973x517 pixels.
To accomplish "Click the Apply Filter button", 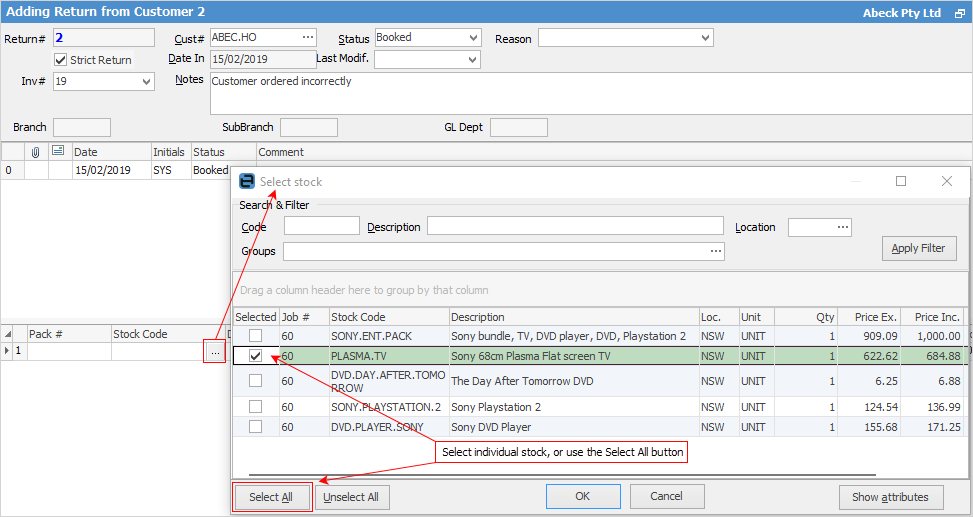I will coord(919,248).
